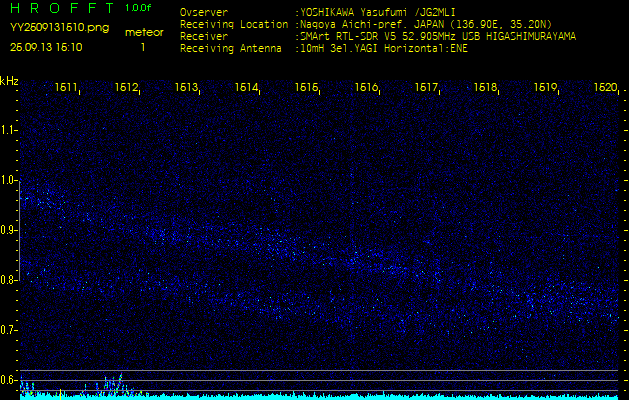Select the 1519 time marker

[545, 88]
